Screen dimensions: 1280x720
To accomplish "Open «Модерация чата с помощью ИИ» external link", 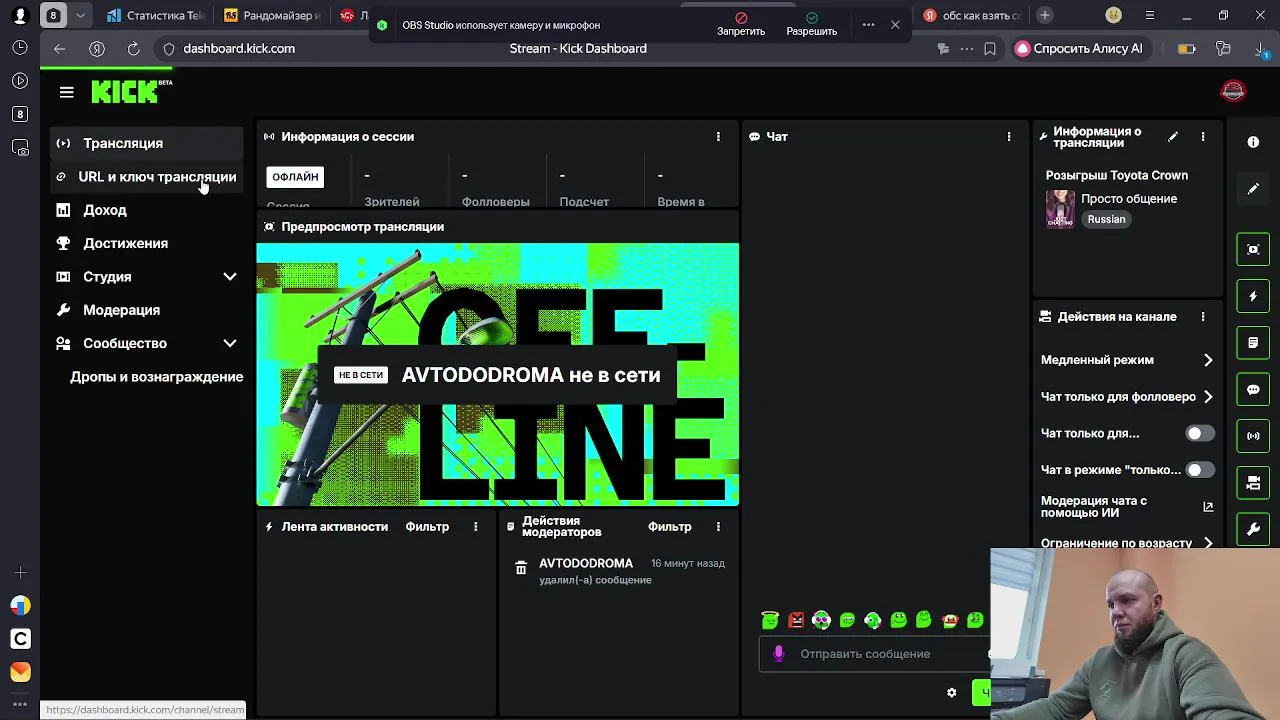I will (1208, 507).
